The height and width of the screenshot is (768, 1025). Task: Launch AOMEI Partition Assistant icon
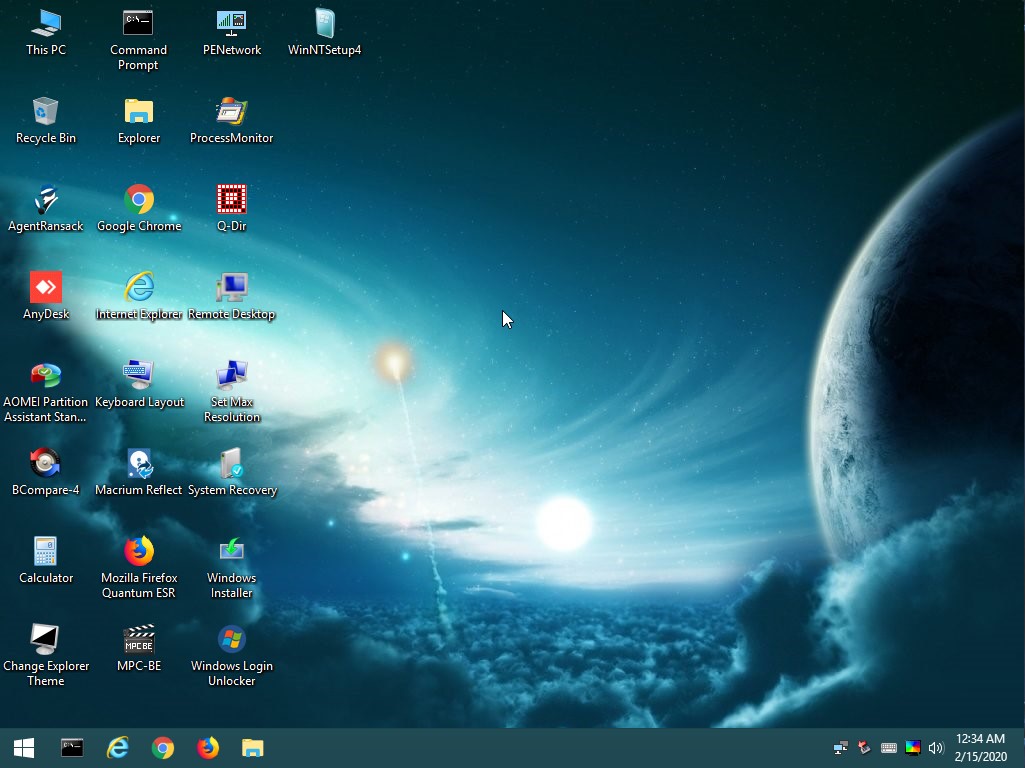pos(46,392)
